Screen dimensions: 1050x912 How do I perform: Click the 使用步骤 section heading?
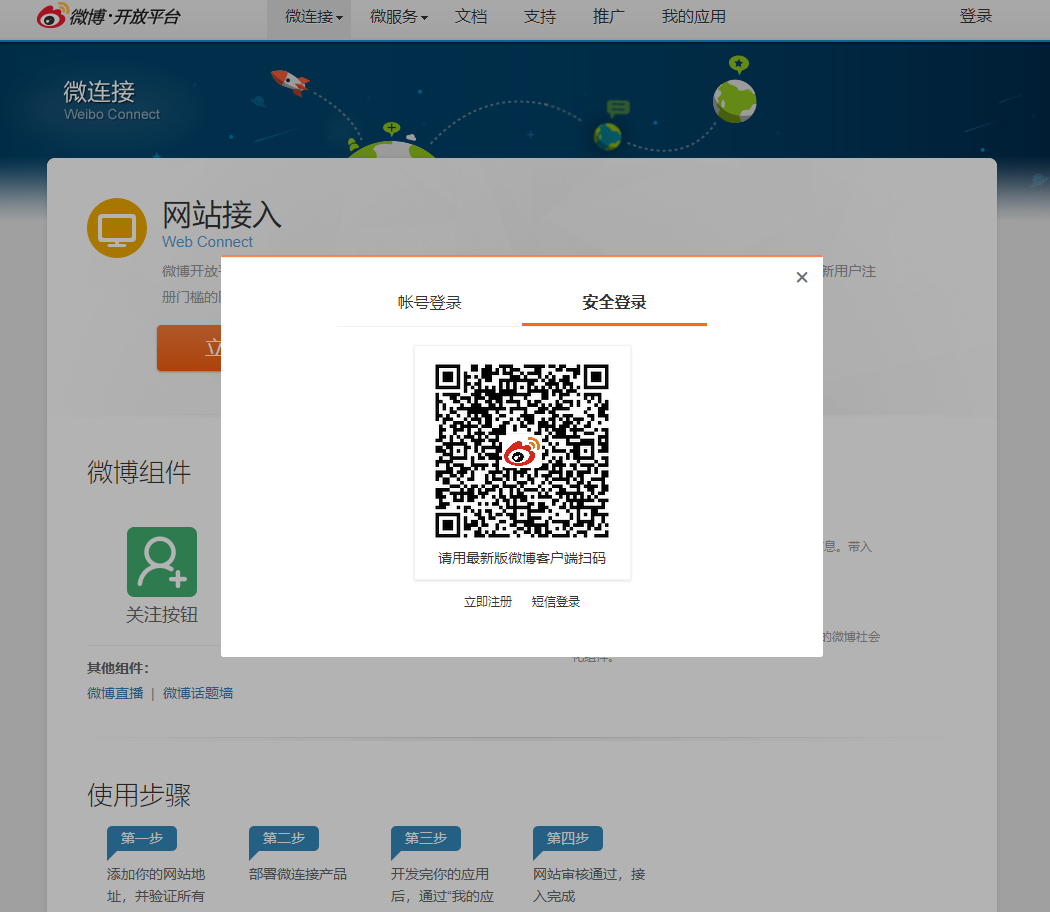139,795
